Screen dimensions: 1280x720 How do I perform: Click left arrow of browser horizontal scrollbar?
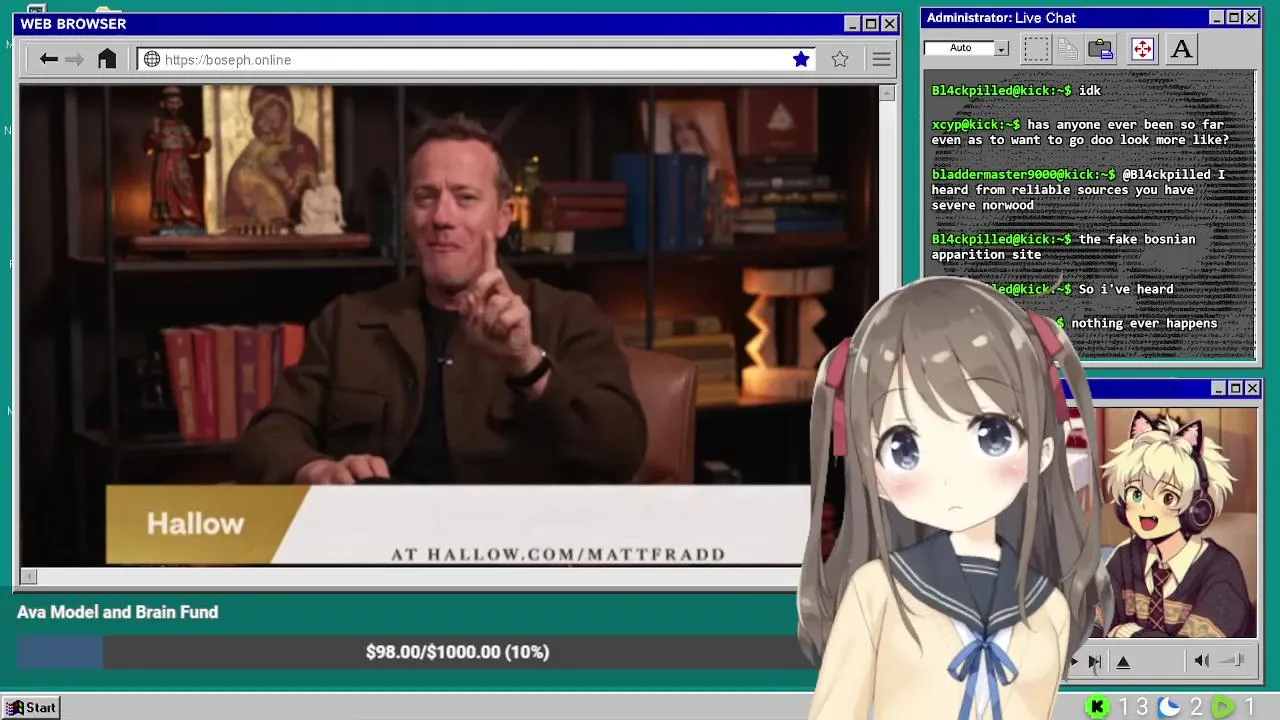pyautogui.click(x=29, y=576)
